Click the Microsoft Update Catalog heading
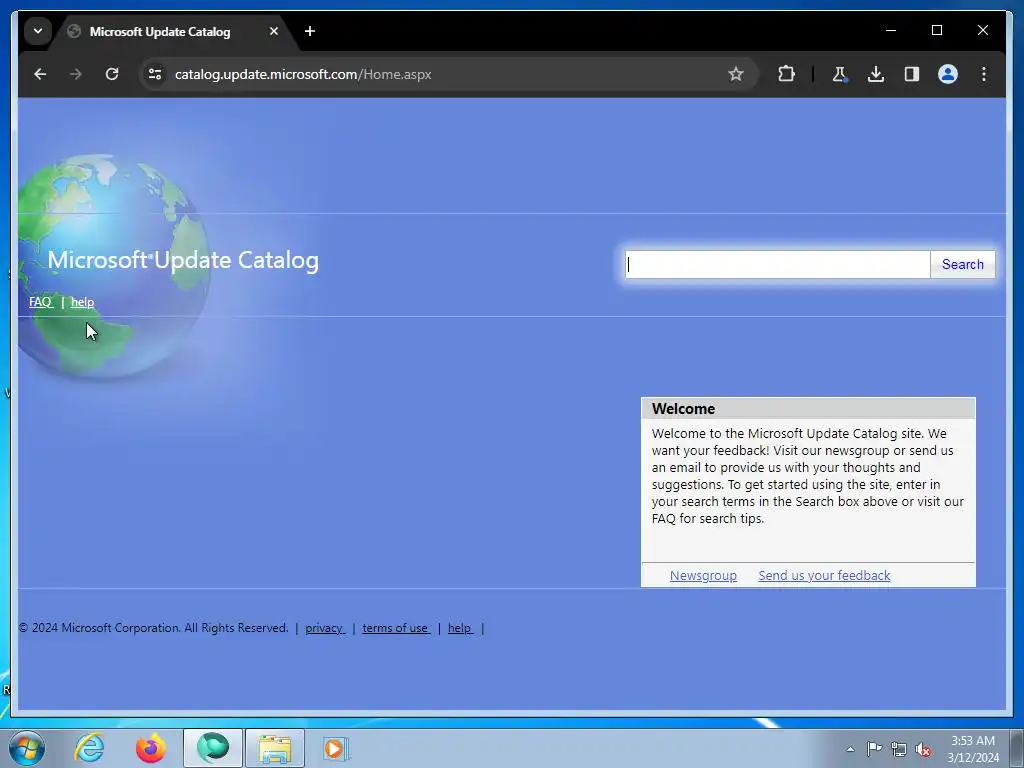The image size is (1024, 768). coord(183,260)
